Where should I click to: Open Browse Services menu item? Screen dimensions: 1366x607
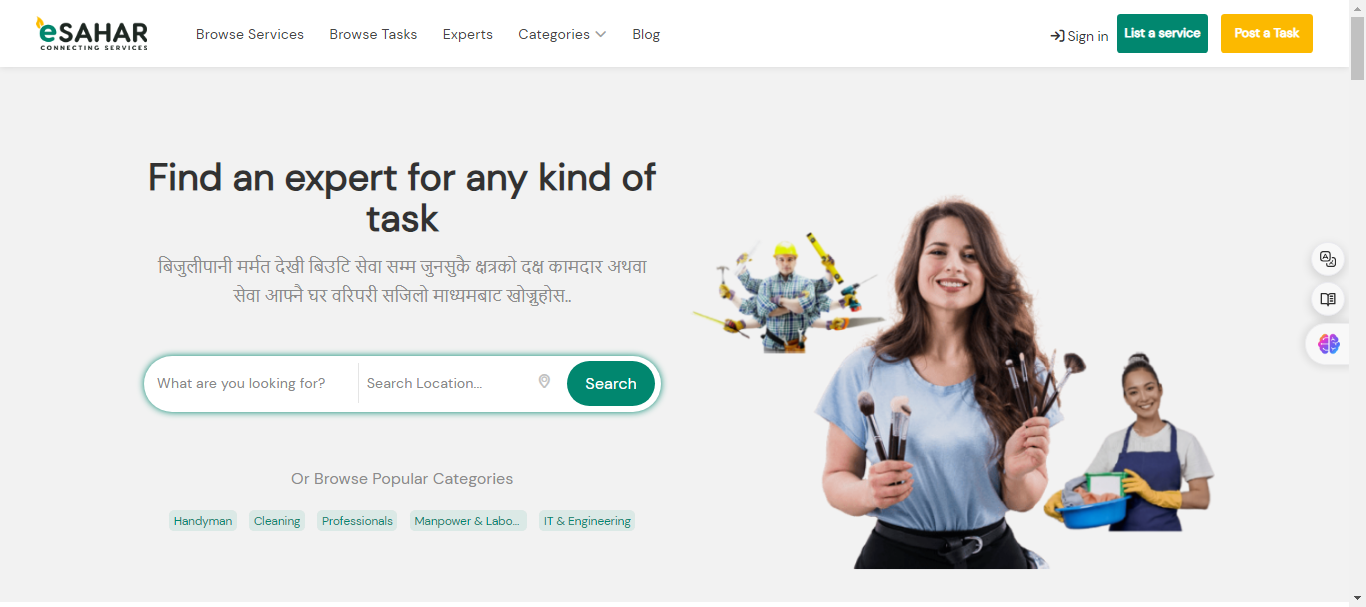pos(250,34)
